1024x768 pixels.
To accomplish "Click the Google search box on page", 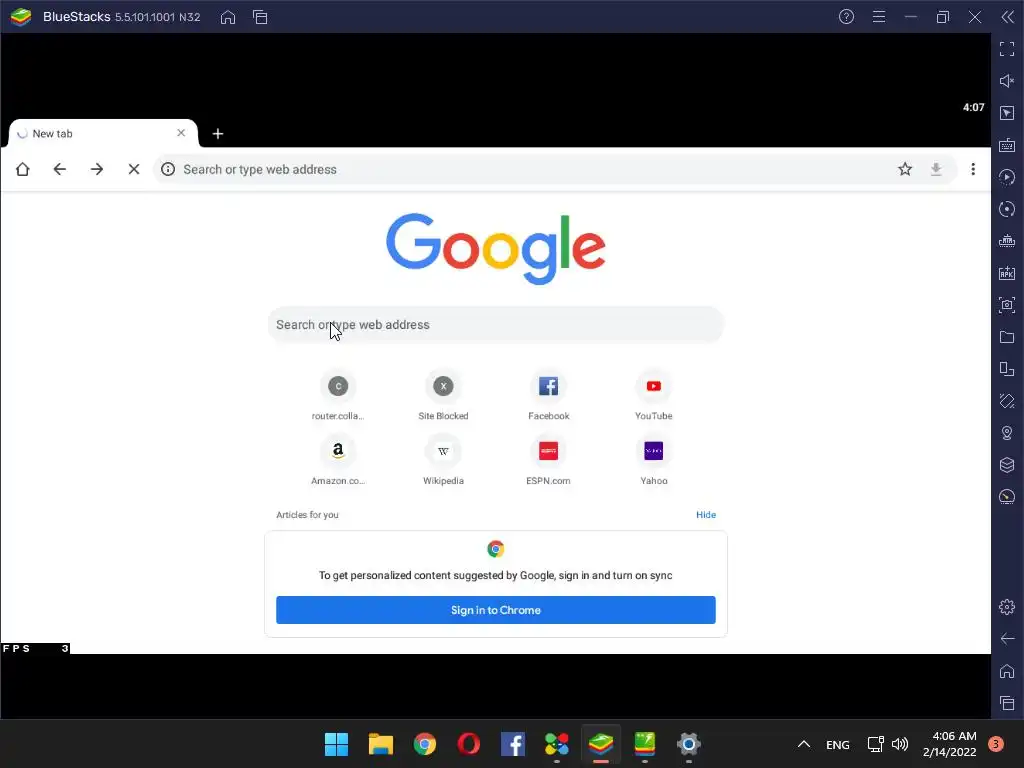I will [496, 325].
